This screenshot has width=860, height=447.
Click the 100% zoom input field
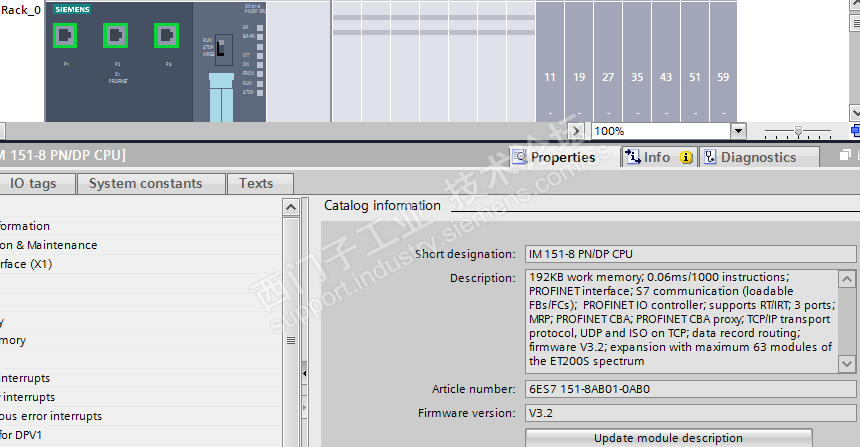pos(661,131)
